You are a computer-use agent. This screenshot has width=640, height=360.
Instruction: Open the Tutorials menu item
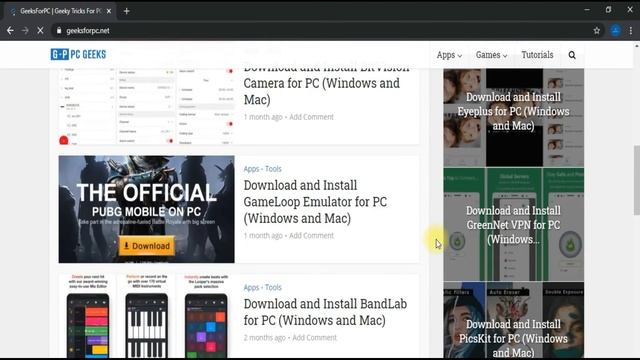(537, 55)
